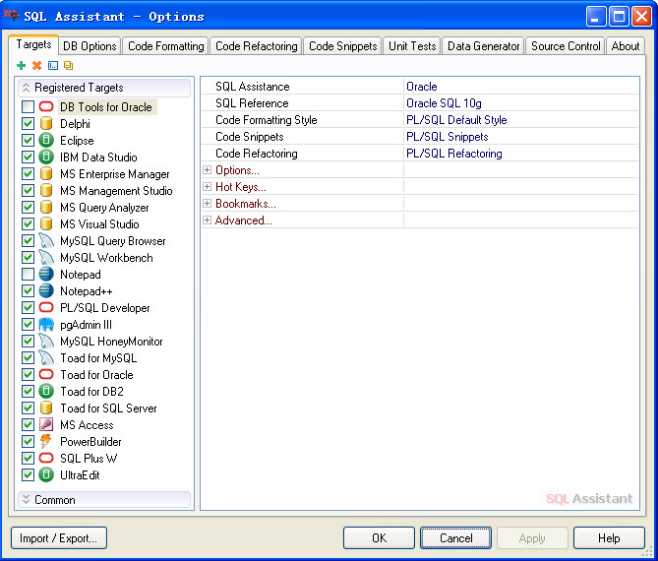Select the SQL Plus W target label
Image resolution: width=658 pixels, height=561 pixels.
[x=89, y=458]
